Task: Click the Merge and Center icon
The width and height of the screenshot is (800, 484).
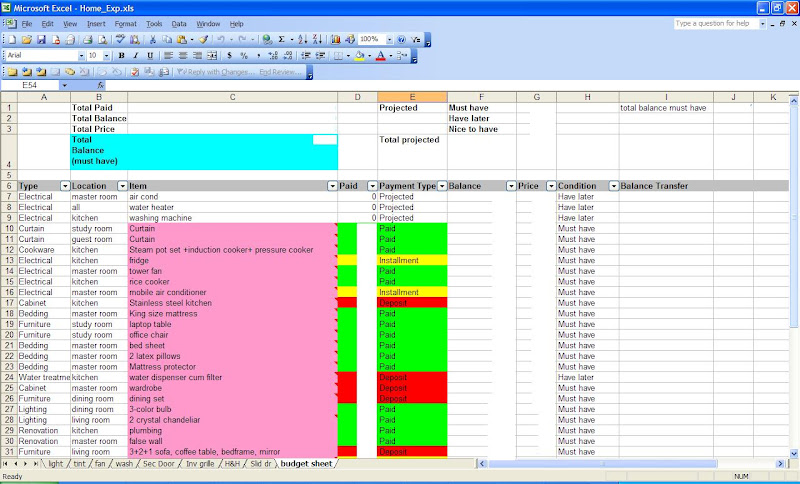Action: pos(213,56)
